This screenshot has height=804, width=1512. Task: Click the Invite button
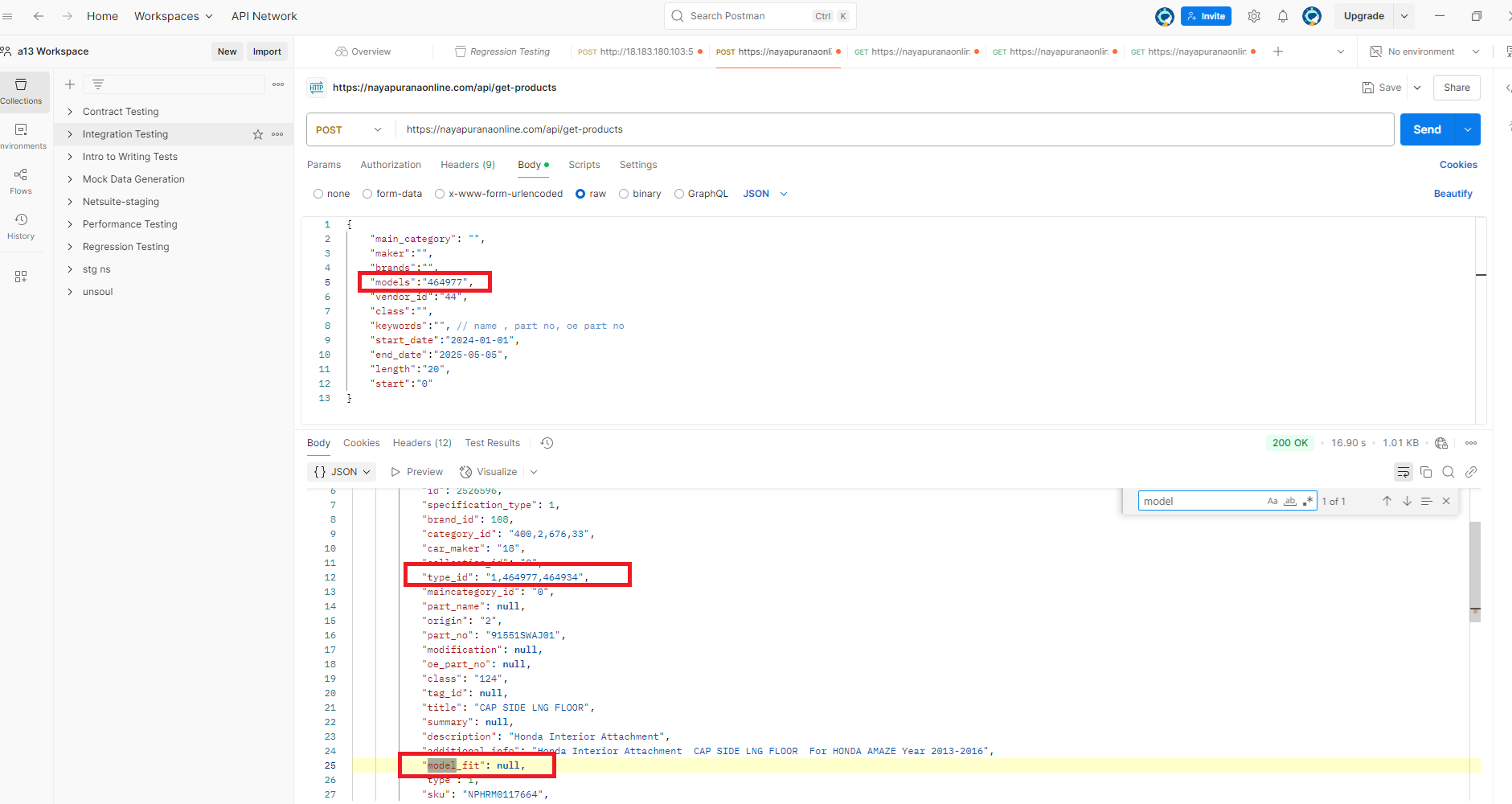pyautogui.click(x=1206, y=16)
